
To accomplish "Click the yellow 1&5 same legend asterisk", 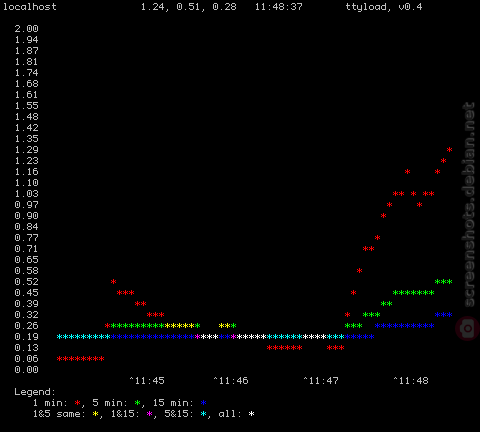I will (96, 414).
